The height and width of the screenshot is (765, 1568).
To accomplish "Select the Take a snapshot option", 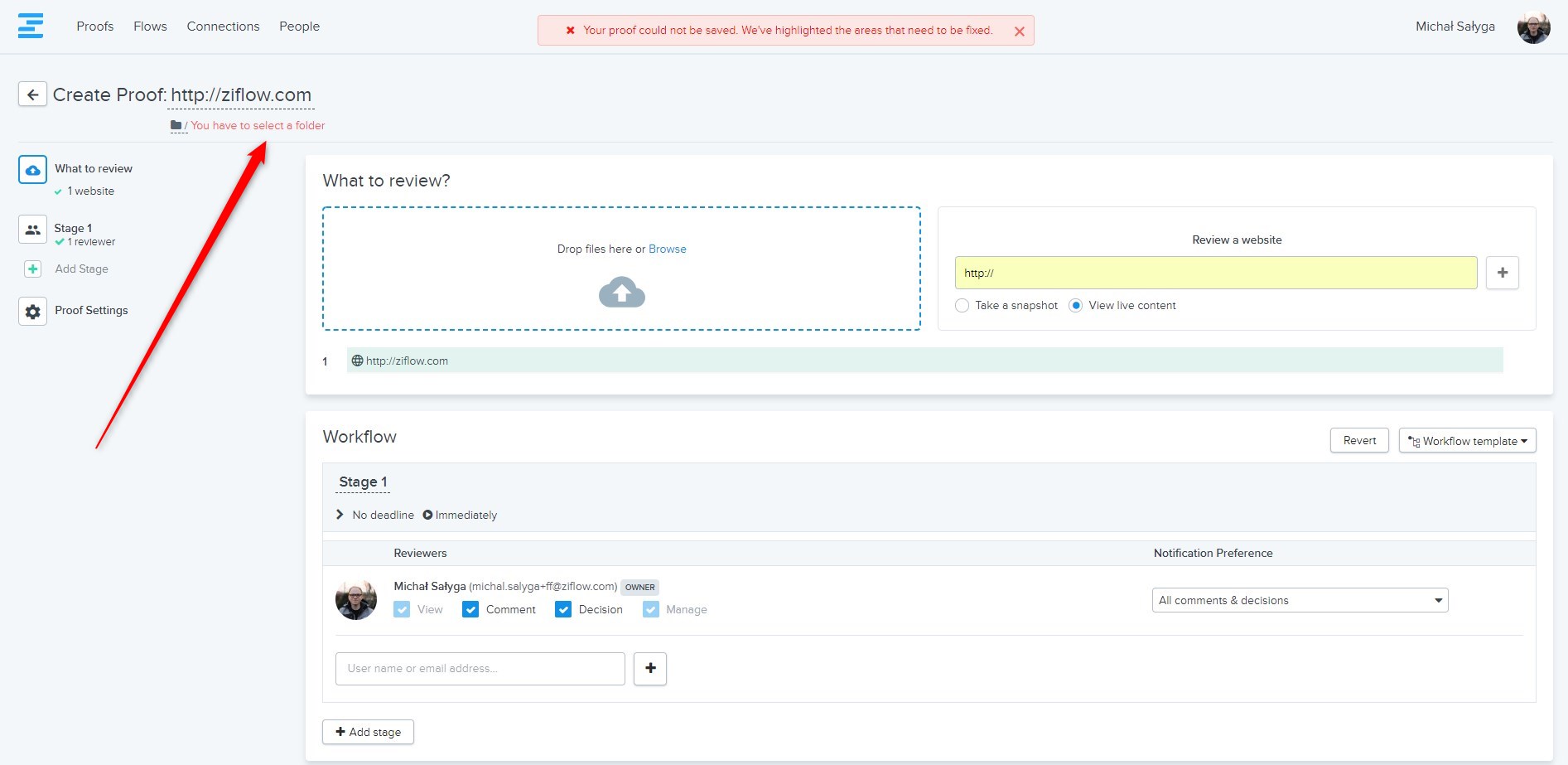I will (x=962, y=306).
